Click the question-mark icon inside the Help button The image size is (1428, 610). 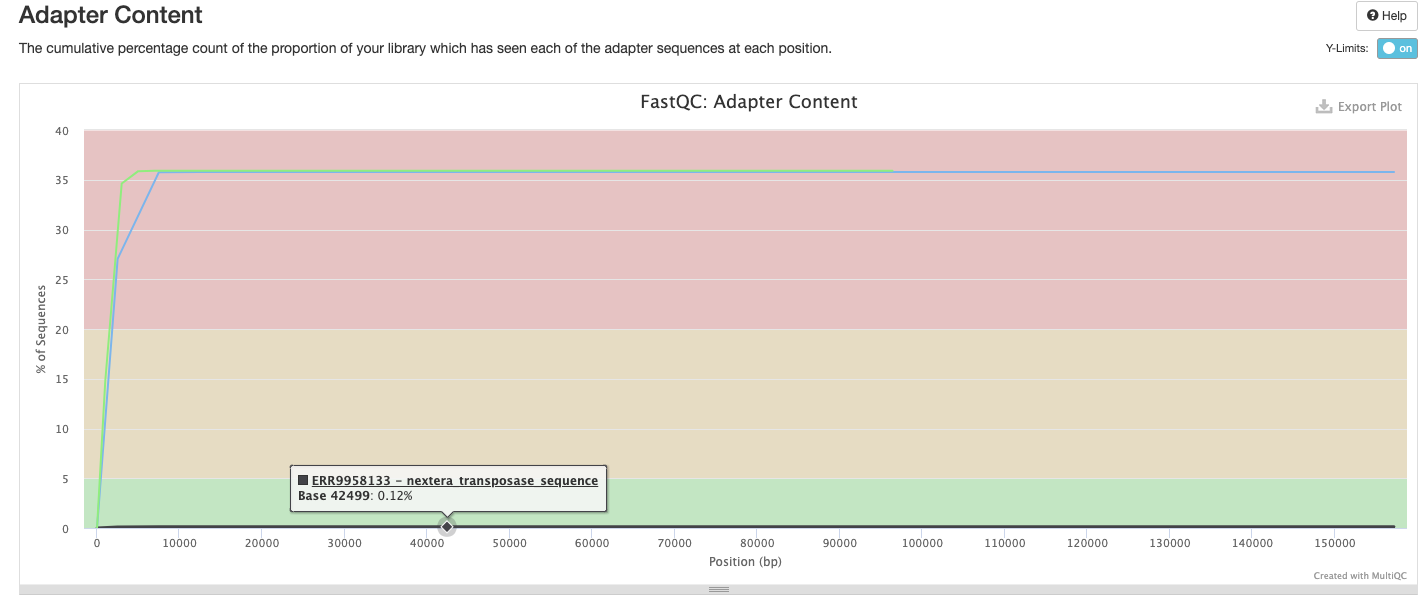click(1374, 15)
